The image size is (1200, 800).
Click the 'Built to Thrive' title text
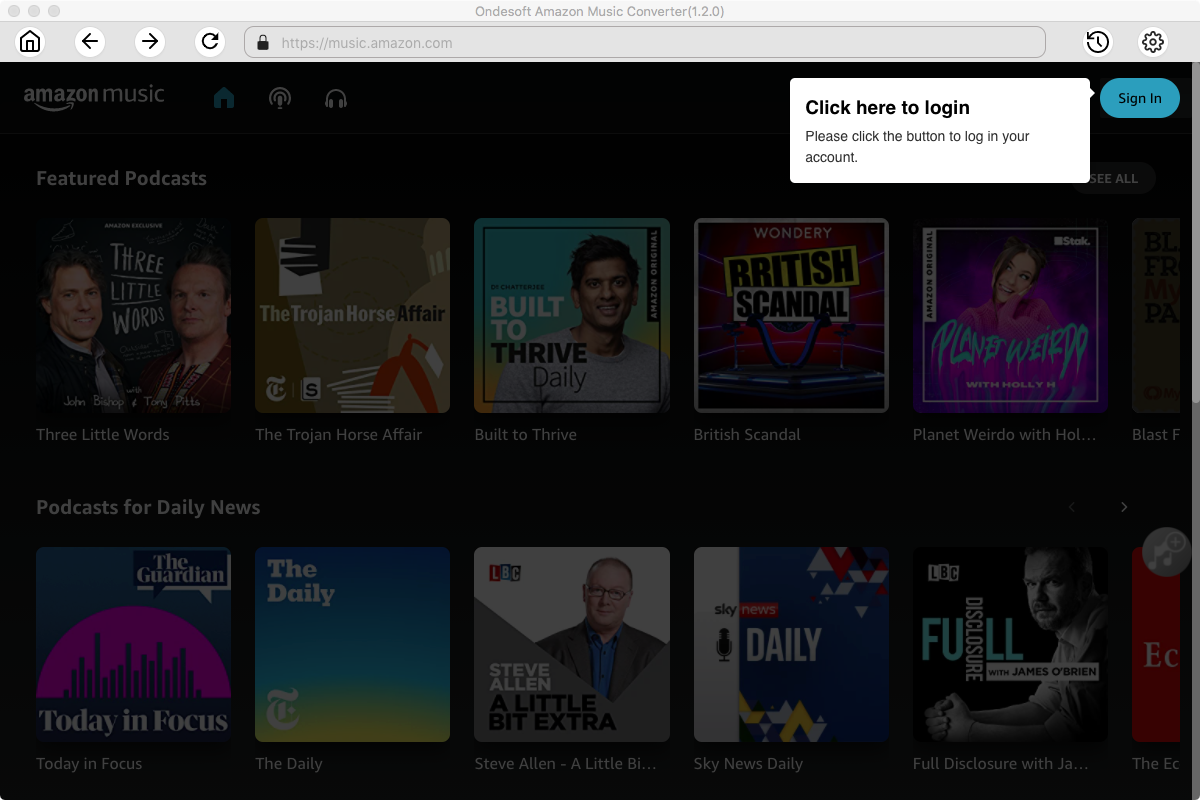(x=526, y=434)
